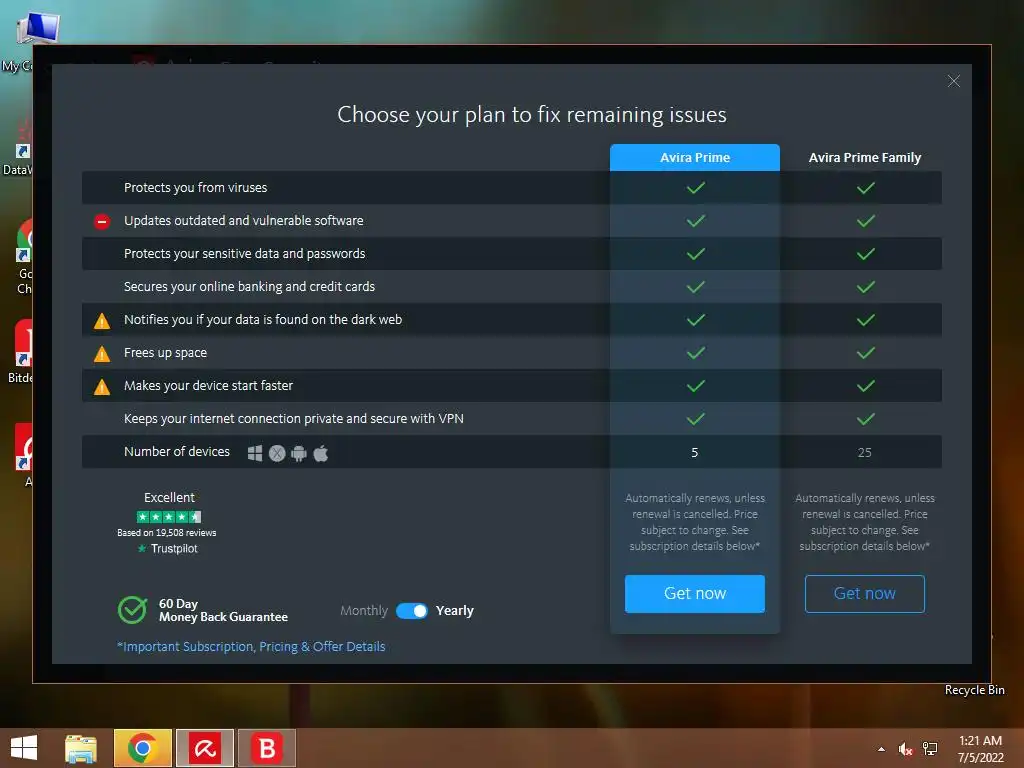The image size is (1024, 768).
Task: Open Important Subscription, Pricing & Offer Details link
Action: [x=251, y=647]
